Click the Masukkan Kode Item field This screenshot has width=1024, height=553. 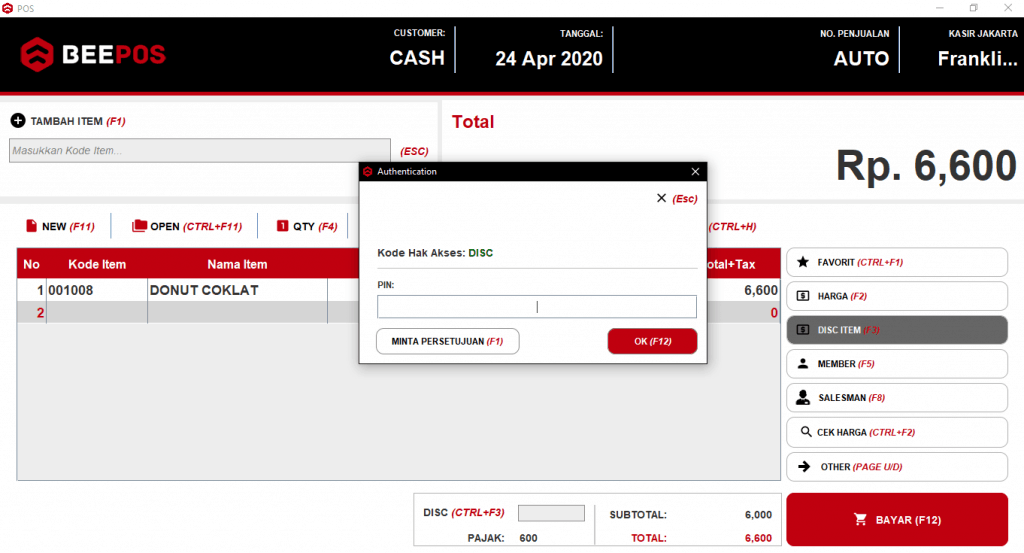point(200,150)
